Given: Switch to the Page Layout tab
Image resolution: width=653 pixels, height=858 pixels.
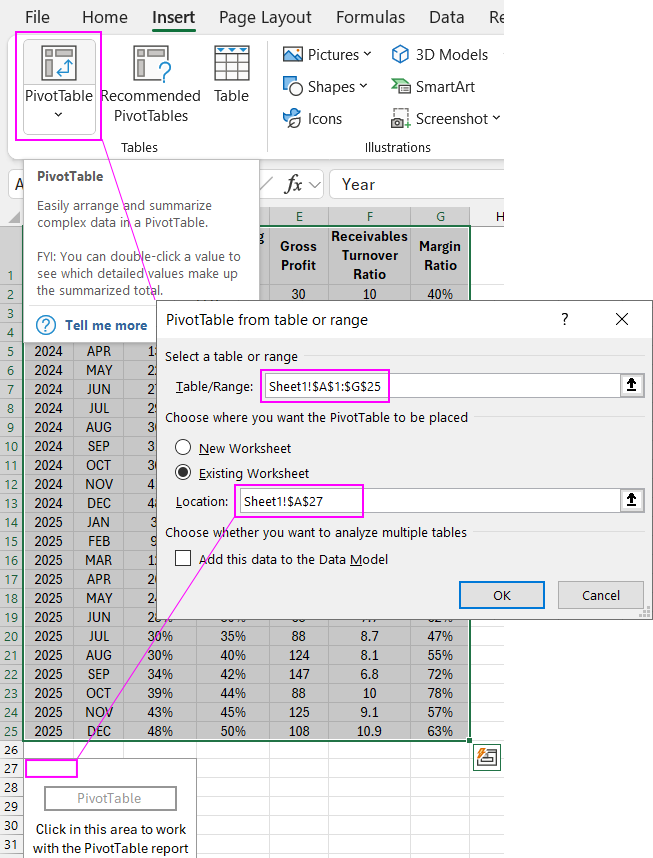Looking at the screenshot, I should click(x=265, y=17).
